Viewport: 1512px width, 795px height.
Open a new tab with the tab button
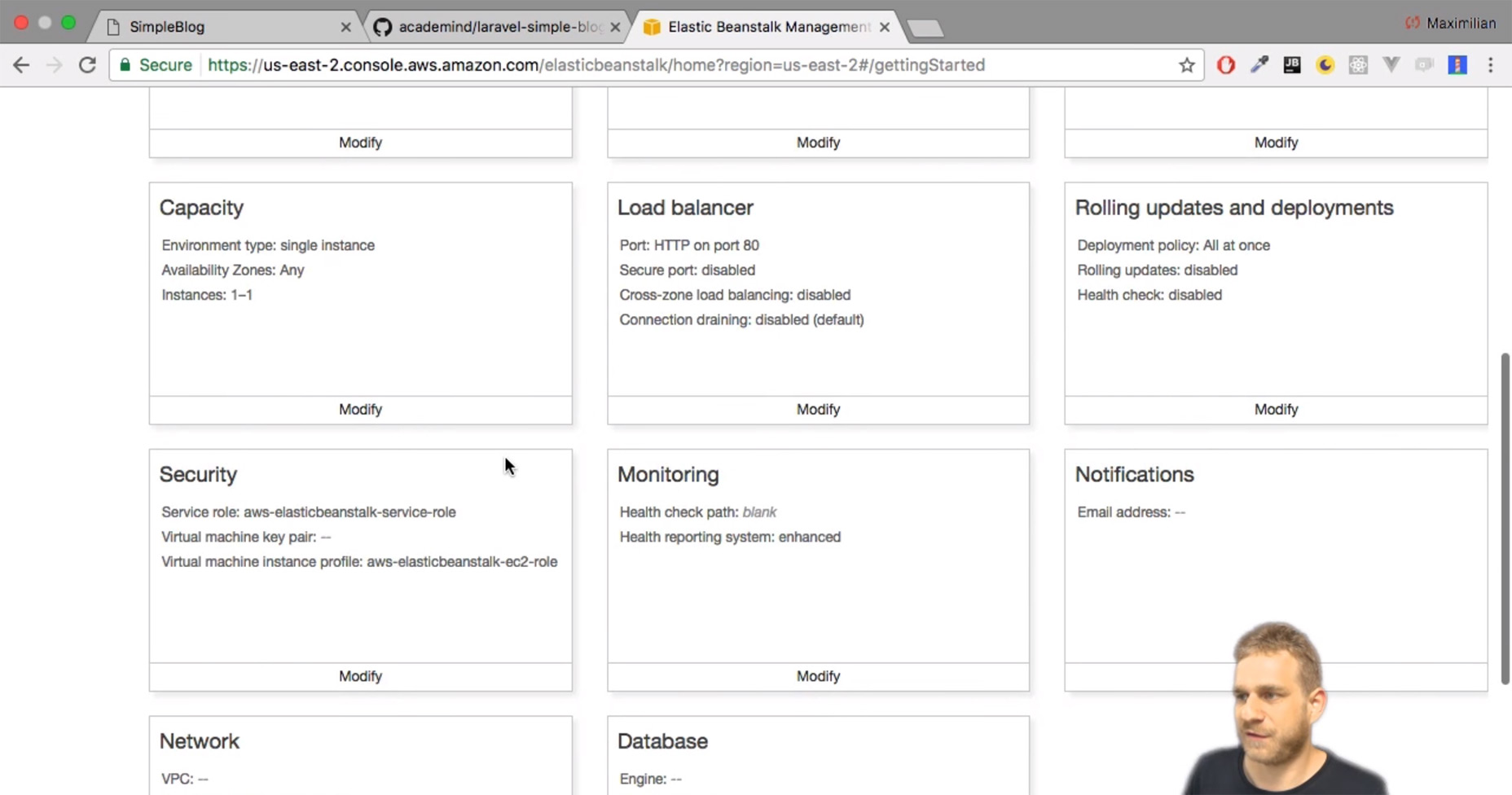point(925,29)
